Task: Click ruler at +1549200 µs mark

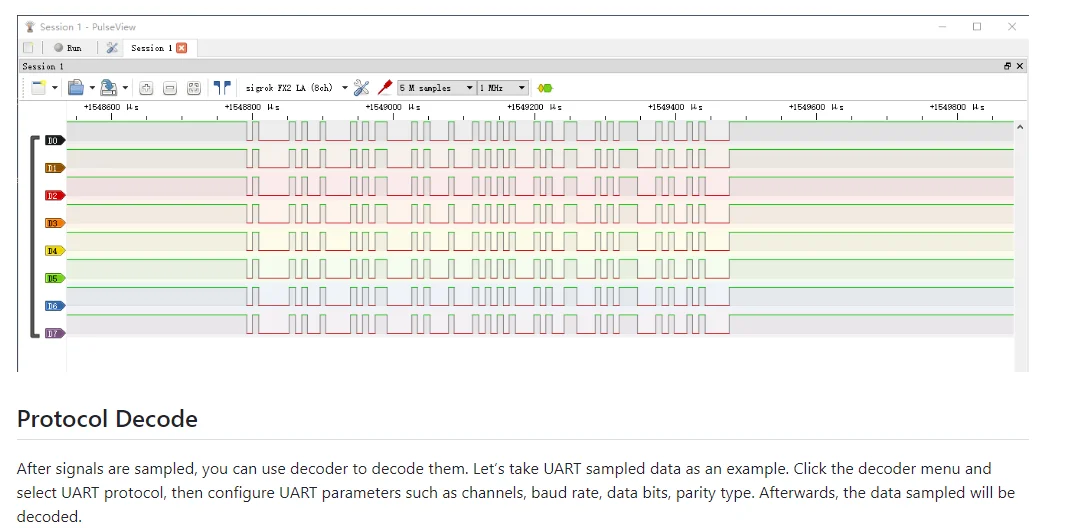Action: point(534,108)
